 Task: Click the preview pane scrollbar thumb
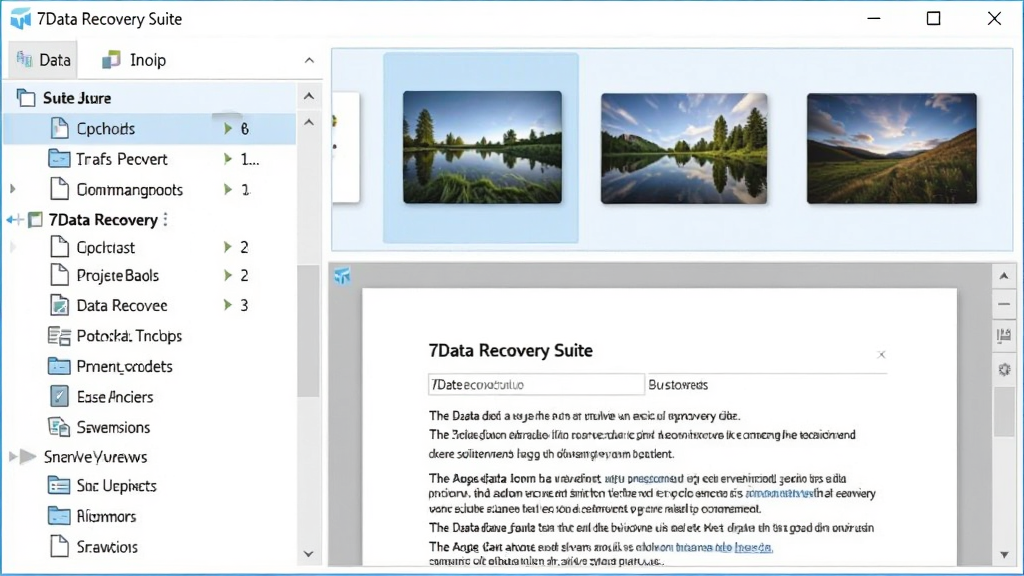click(x=1004, y=412)
